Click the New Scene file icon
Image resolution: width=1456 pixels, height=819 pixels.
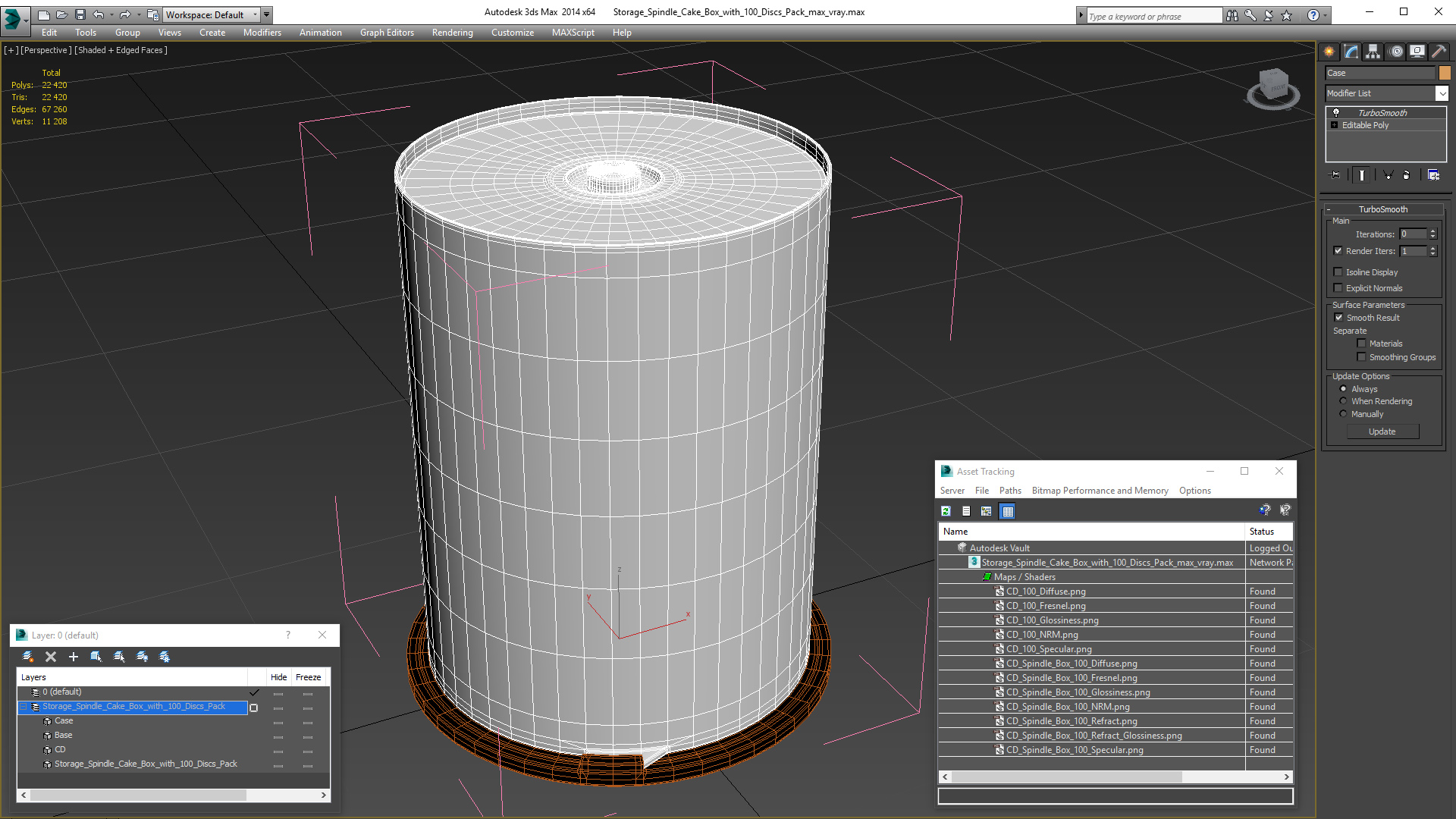coord(43,14)
